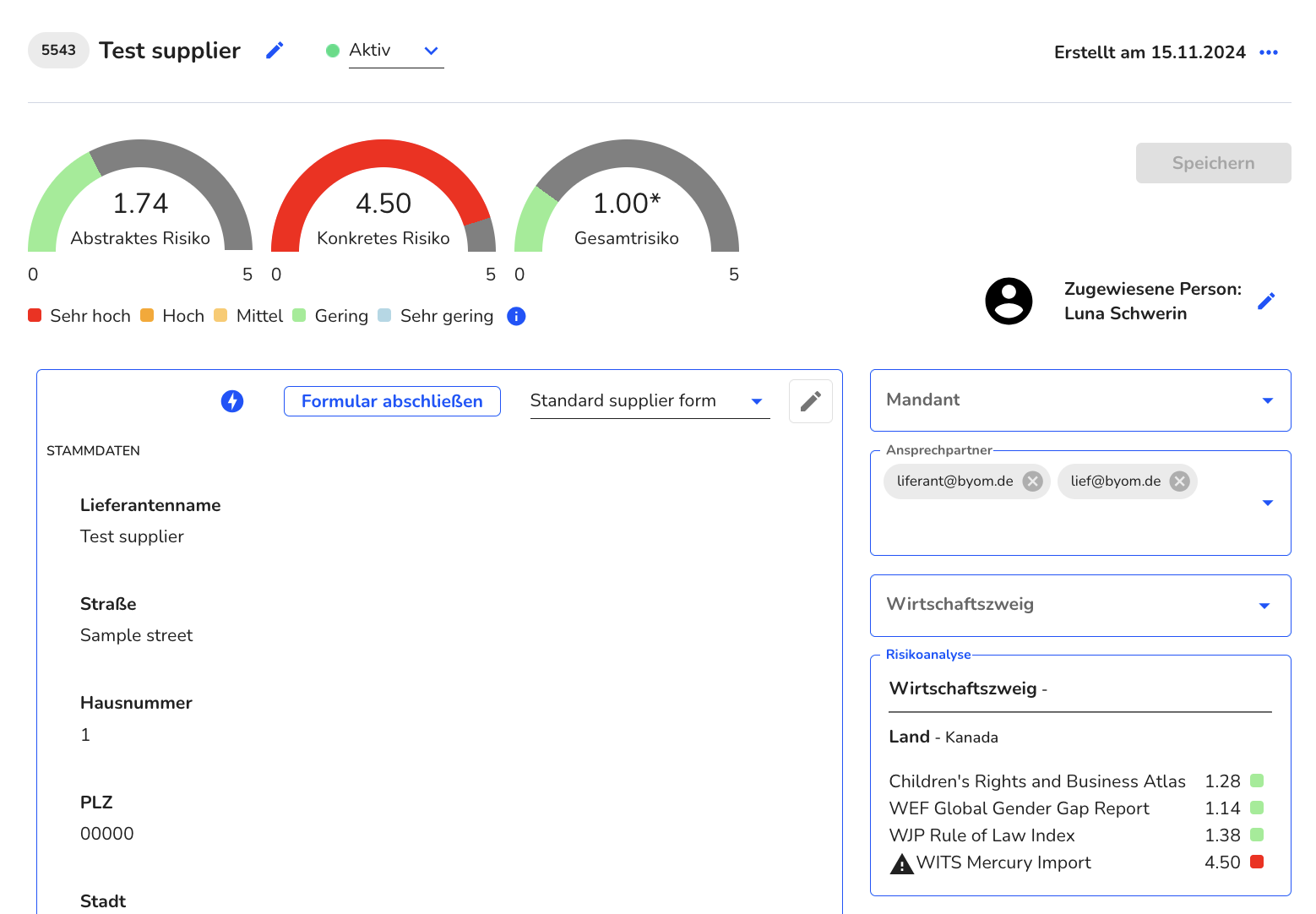Click the assigned person avatar icon
Viewport: 1316px width, 914px height.
pyautogui.click(x=1009, y=301)
